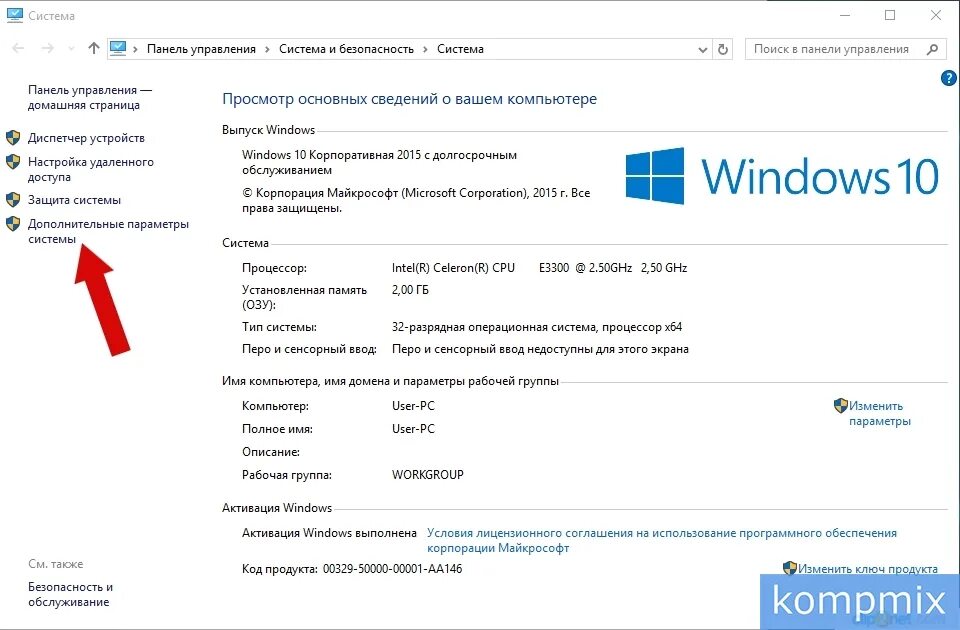The image size is (960, 630).
Task: Refresh the page with the reload icon
Action: tap(723, 49)
